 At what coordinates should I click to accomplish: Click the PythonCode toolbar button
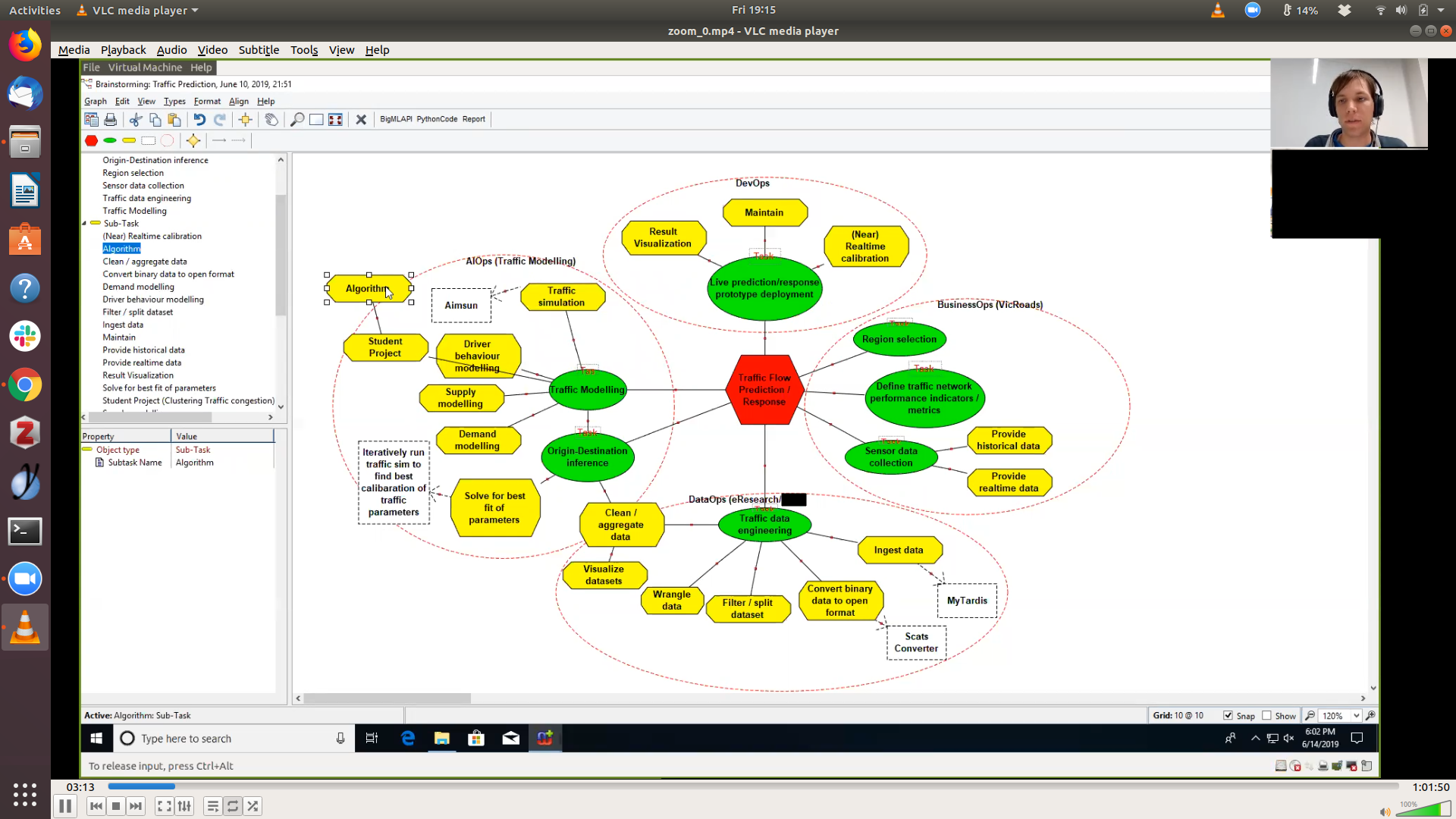[x=437, y=119]
